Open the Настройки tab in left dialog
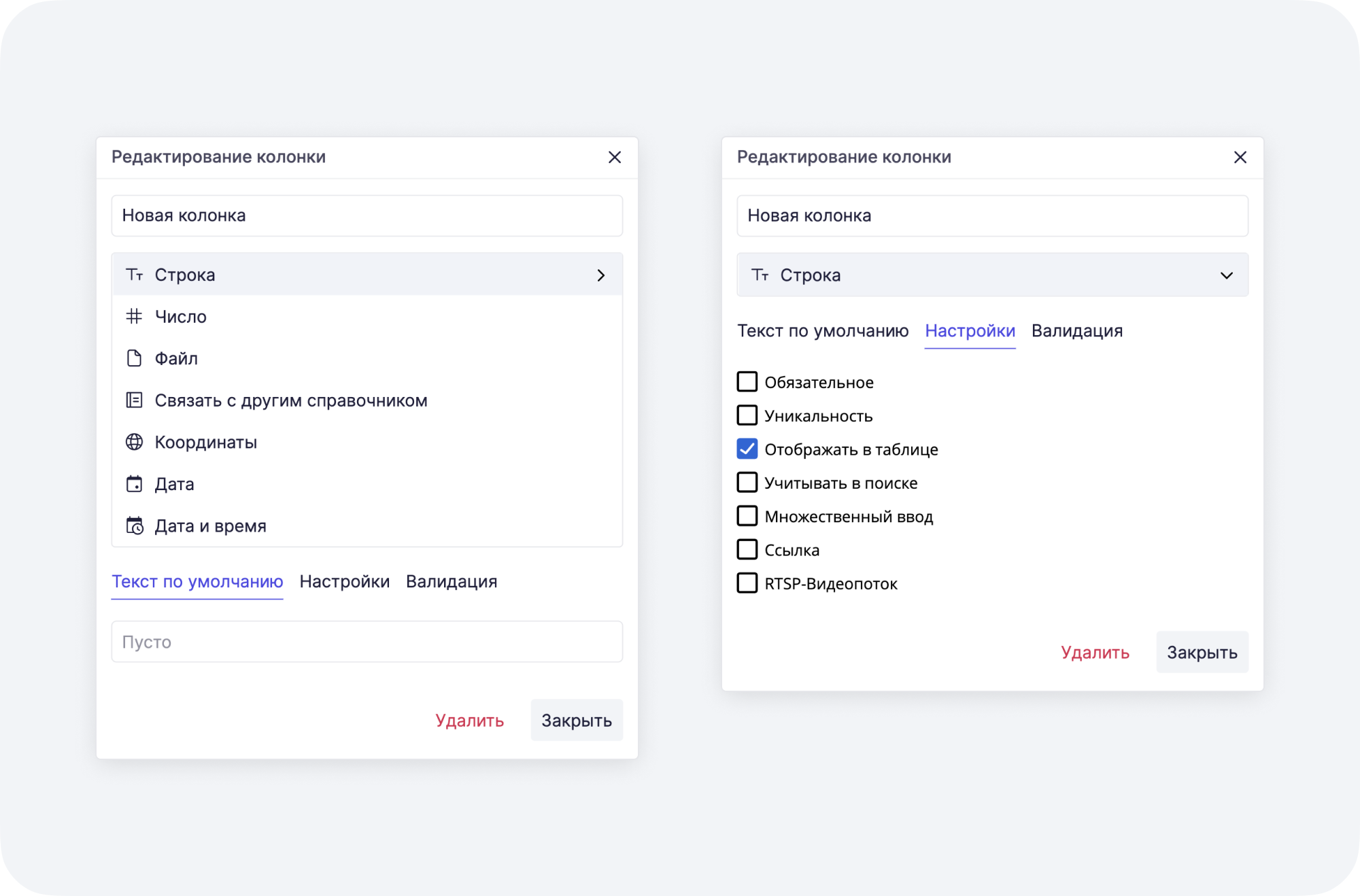The image size is (1360, 896). [x=345, y=581]
